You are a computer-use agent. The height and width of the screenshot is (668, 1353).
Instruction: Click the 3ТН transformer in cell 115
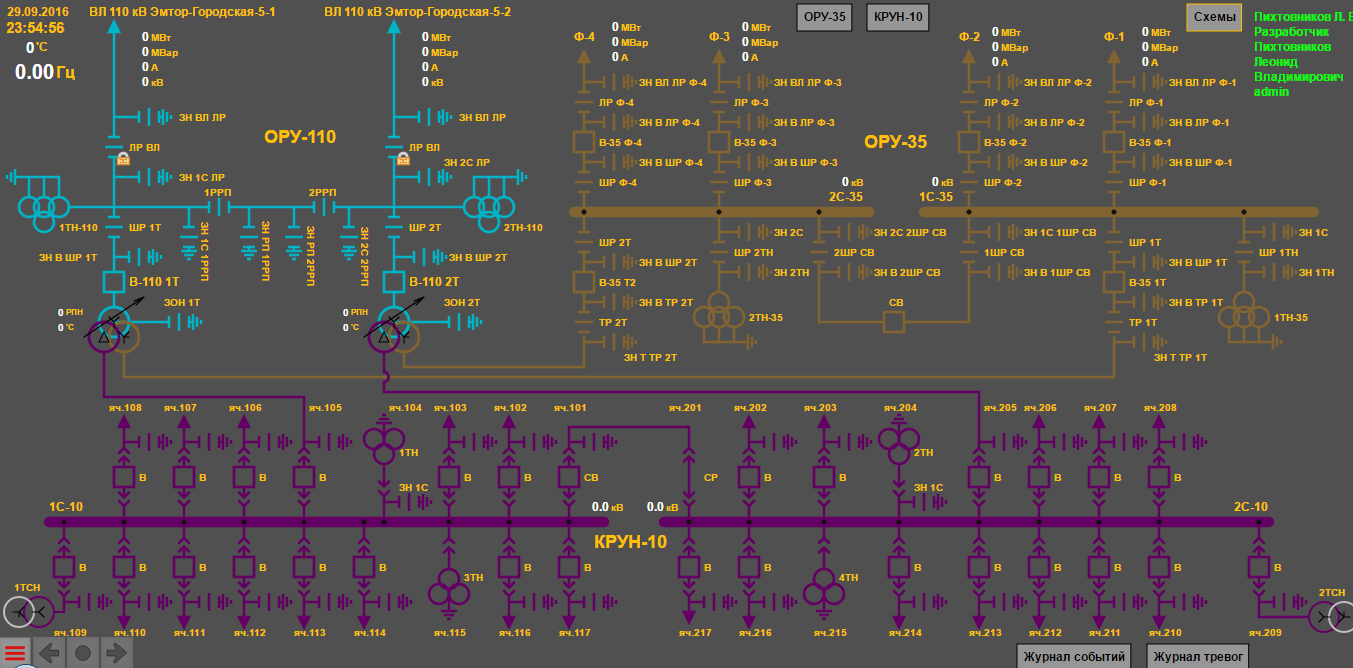[x=445, y=589]
